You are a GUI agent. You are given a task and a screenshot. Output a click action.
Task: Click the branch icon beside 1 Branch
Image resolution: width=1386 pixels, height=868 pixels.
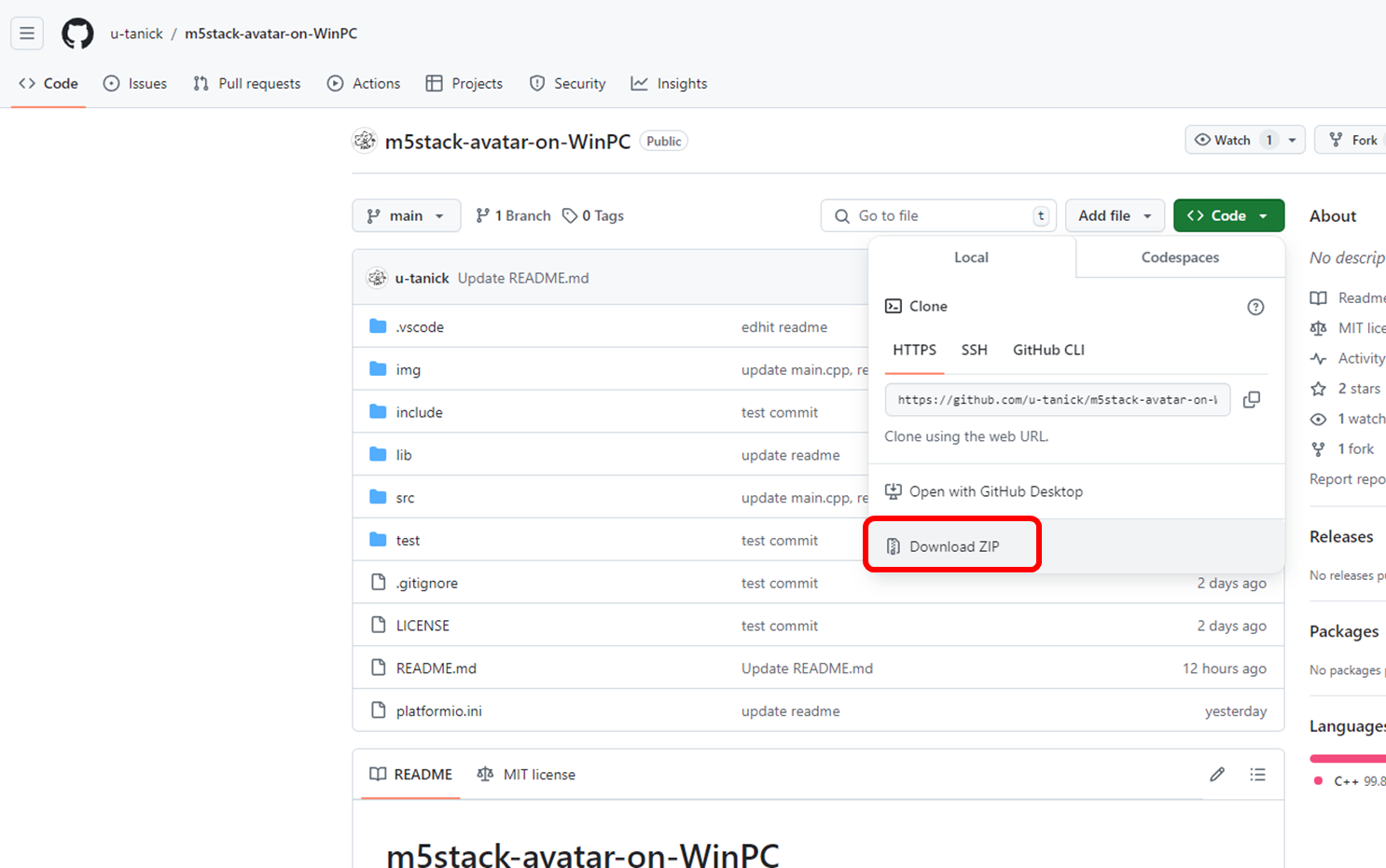pyautogui.click(x=482, y=215)
